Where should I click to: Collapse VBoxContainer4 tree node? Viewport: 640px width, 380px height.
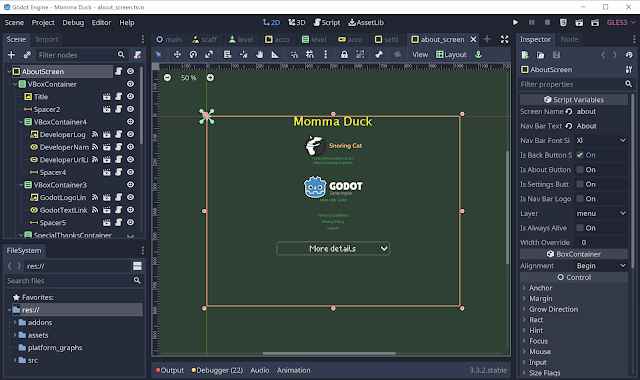[x=21, y=122]
